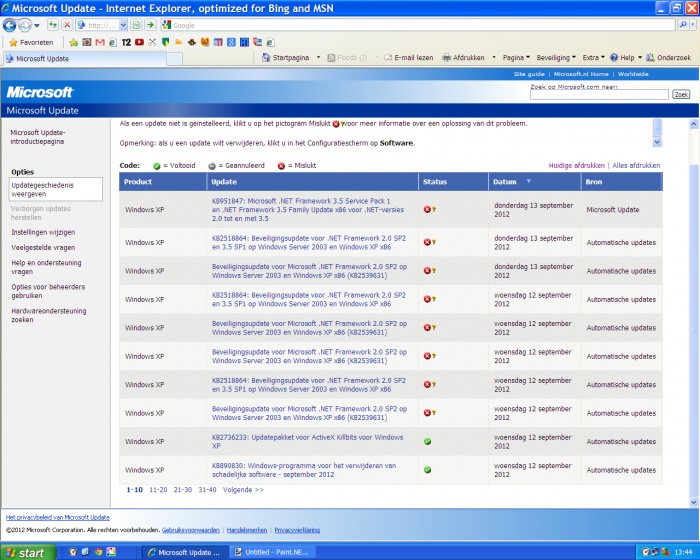
Task: Click the Zoek button
Action: click(x=681, y=94)
